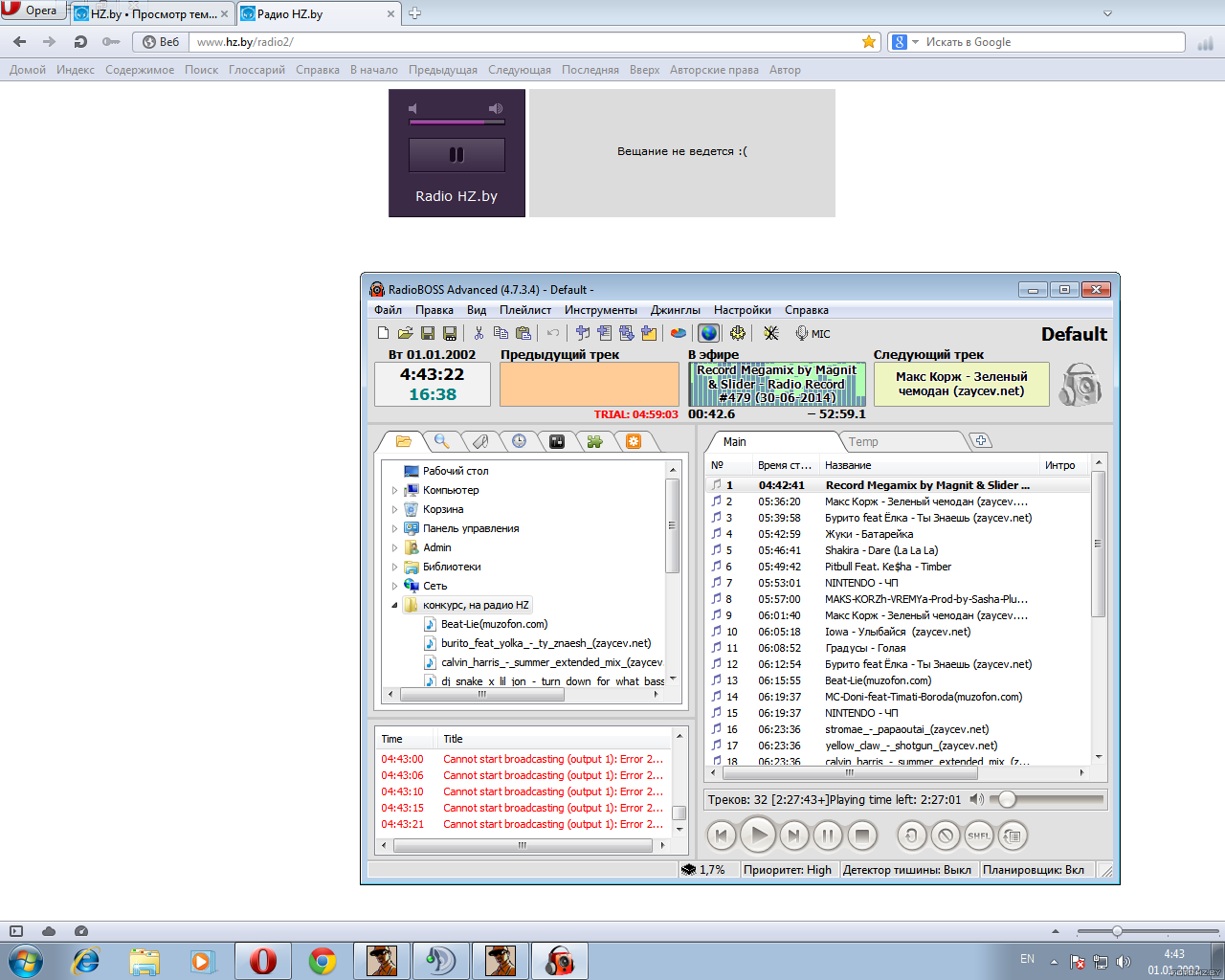This screenshot has height=980, width=1225.
Task: Open the file browser folder tab
Action: tap(404, 441)
